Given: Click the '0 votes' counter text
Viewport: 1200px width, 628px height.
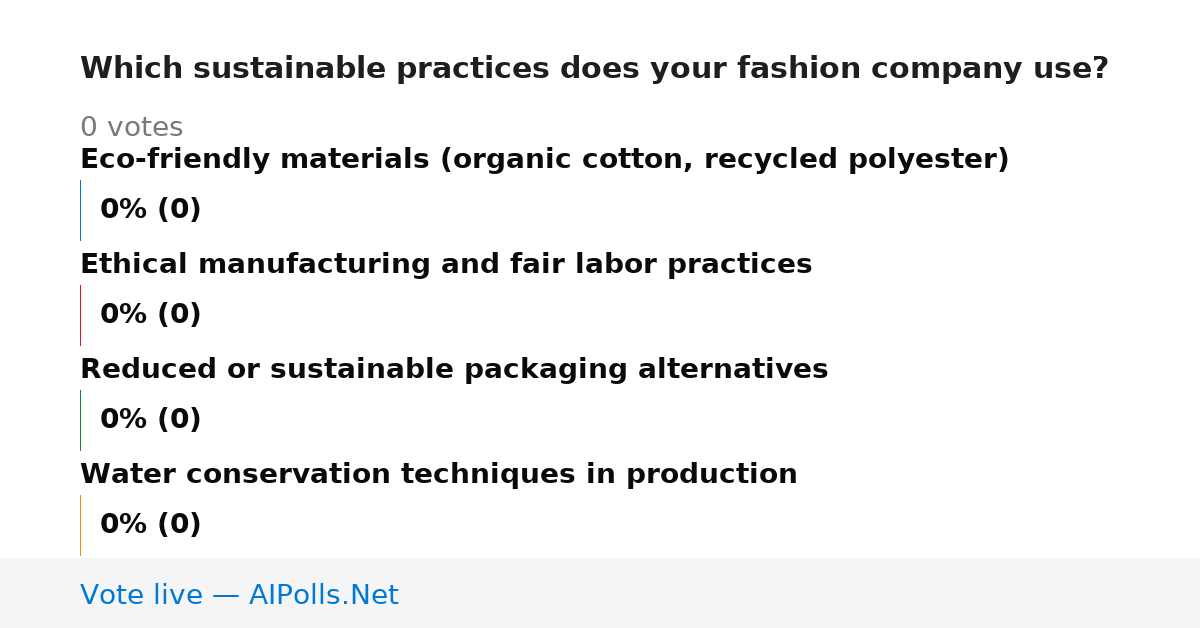Looking at the screenshot, I should (131, 128).
